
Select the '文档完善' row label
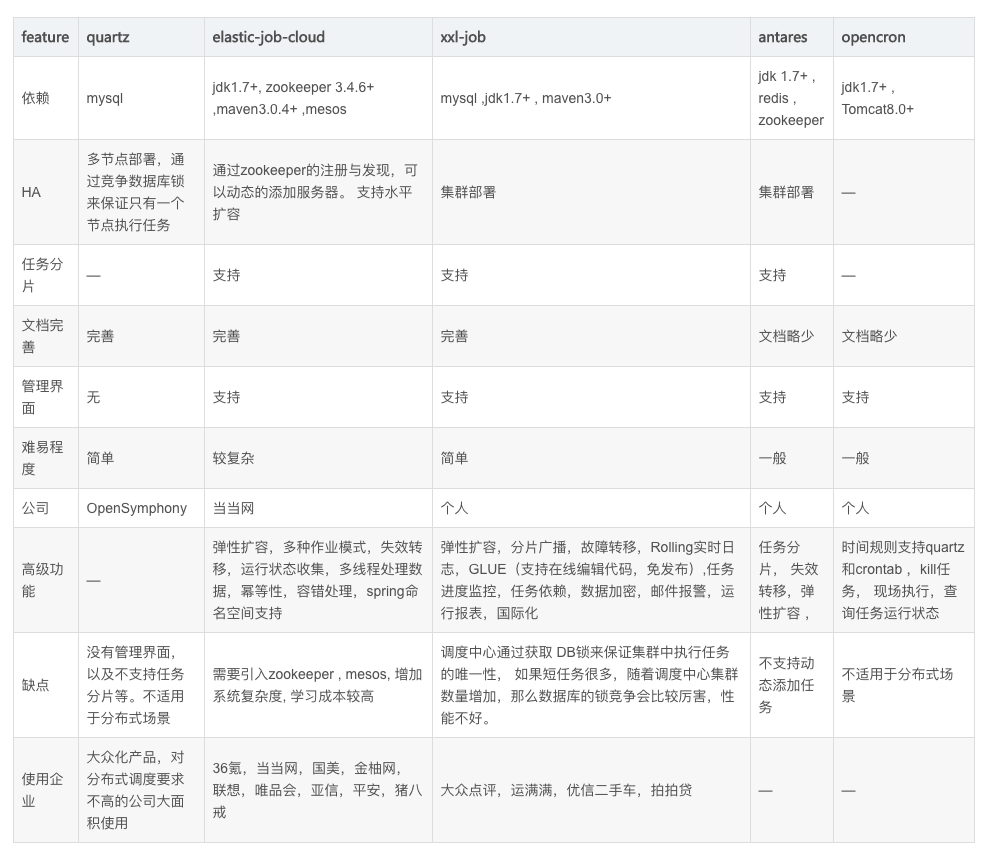[46, 336]
